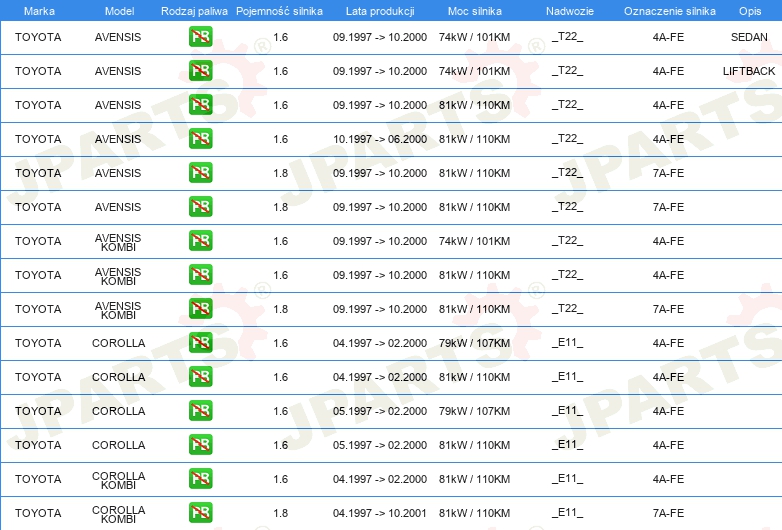Image resolution: width=782 pixels, height=530 pixels.
Task: Click fuel icon for Avensis 10.1997 -> 06.2000 row
Action: [200, 139]
